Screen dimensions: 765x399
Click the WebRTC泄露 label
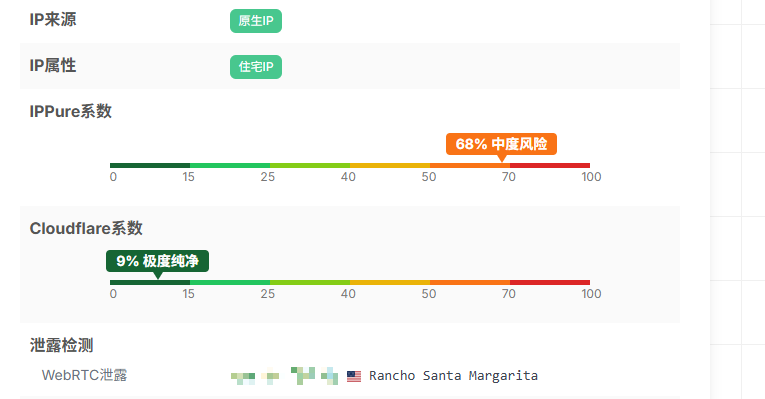[84, 375]
